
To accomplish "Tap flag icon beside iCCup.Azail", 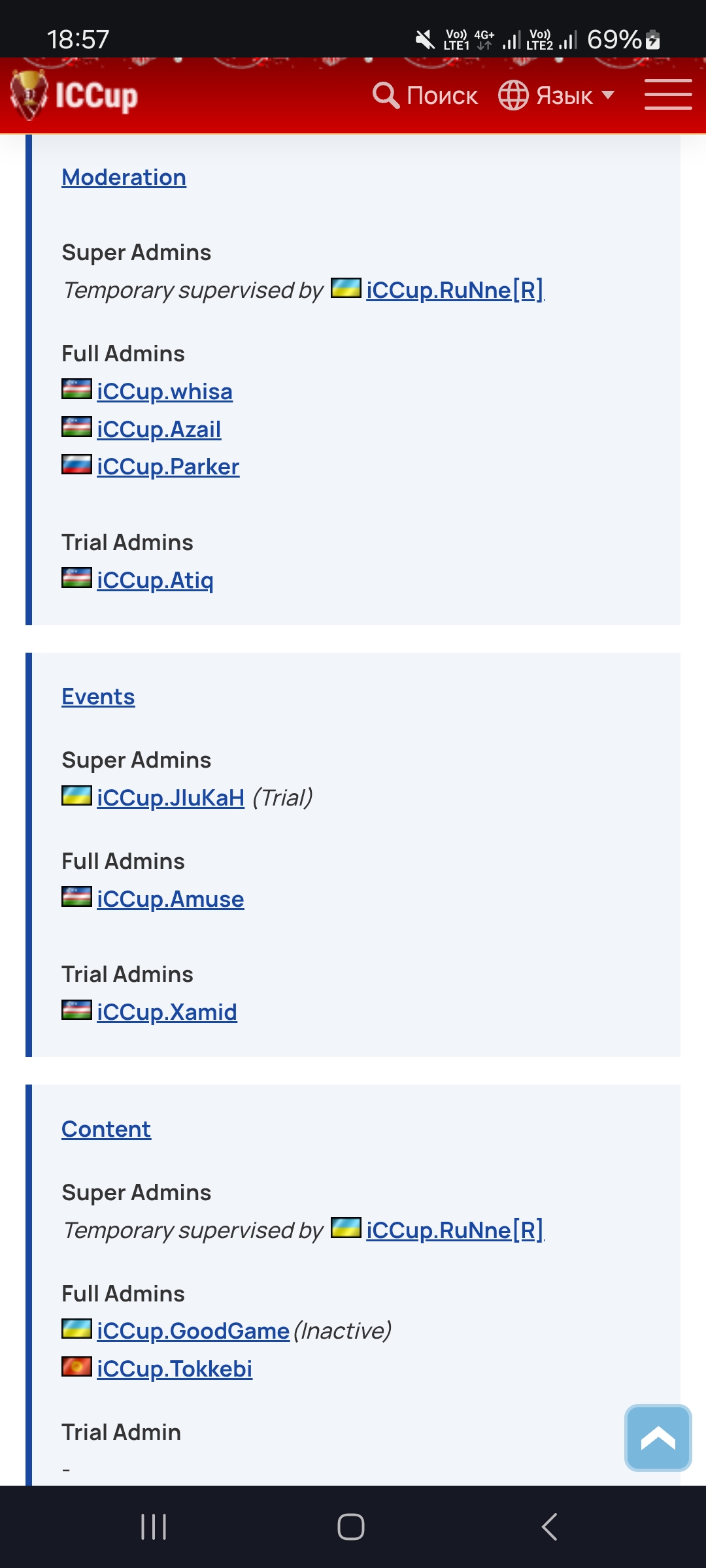I will [x=76, y=427].
